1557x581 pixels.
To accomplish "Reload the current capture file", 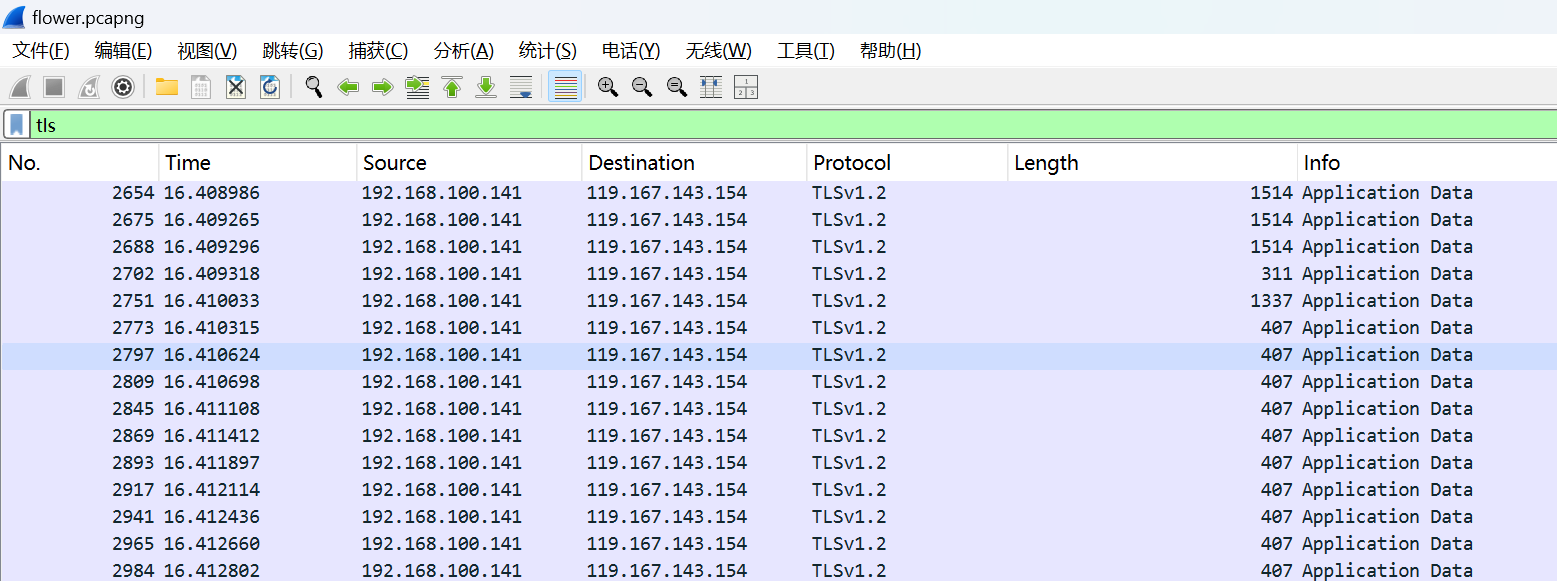I will tap(269, 87).
